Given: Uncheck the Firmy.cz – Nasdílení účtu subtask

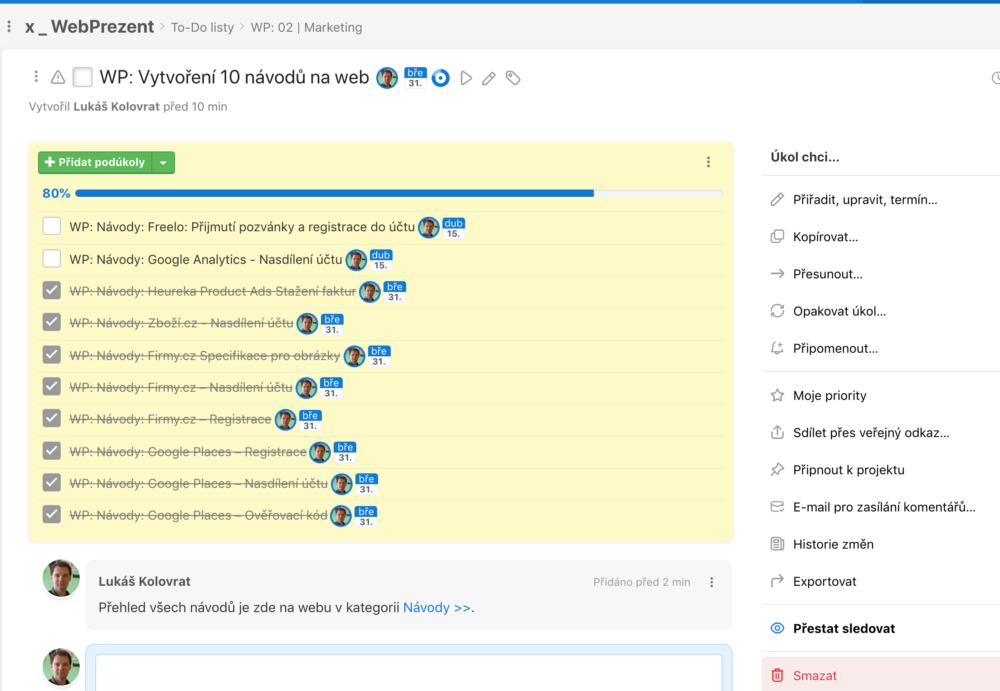Looking at the screenshot, I should (x=52, y=387).
